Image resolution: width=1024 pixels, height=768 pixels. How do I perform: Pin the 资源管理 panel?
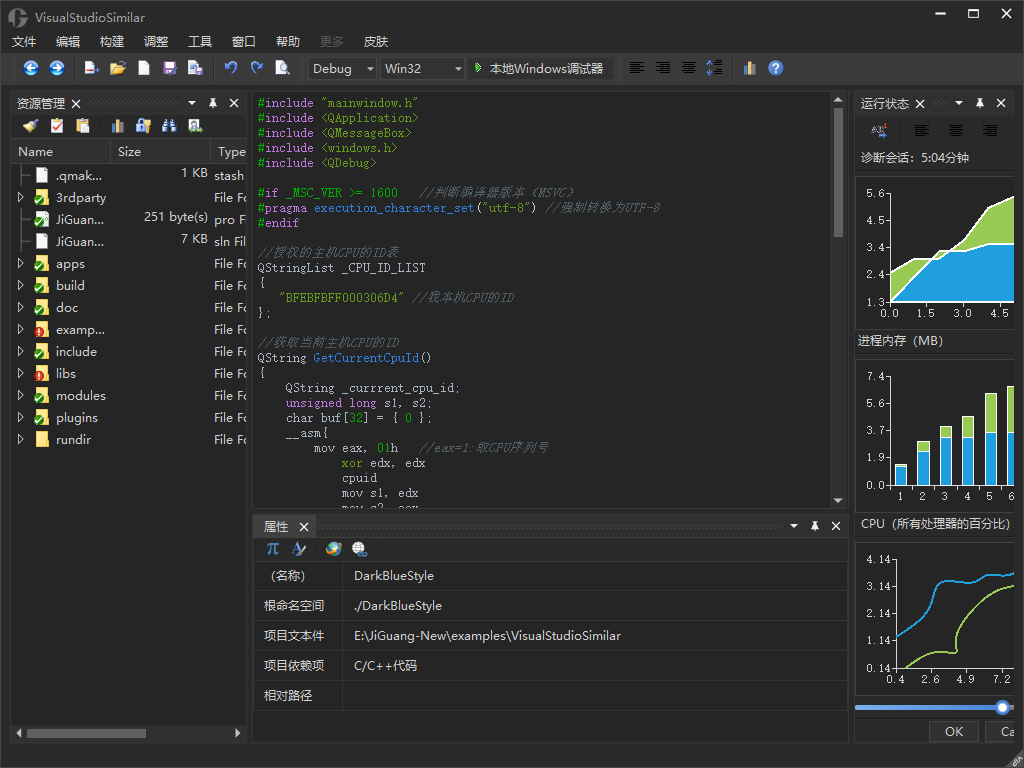(213, 103)
